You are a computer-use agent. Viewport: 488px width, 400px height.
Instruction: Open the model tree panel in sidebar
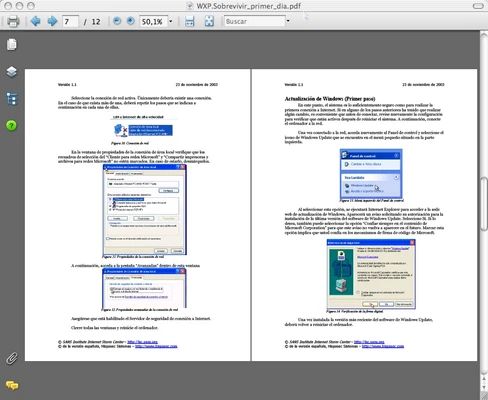click(x=12, y=99)
